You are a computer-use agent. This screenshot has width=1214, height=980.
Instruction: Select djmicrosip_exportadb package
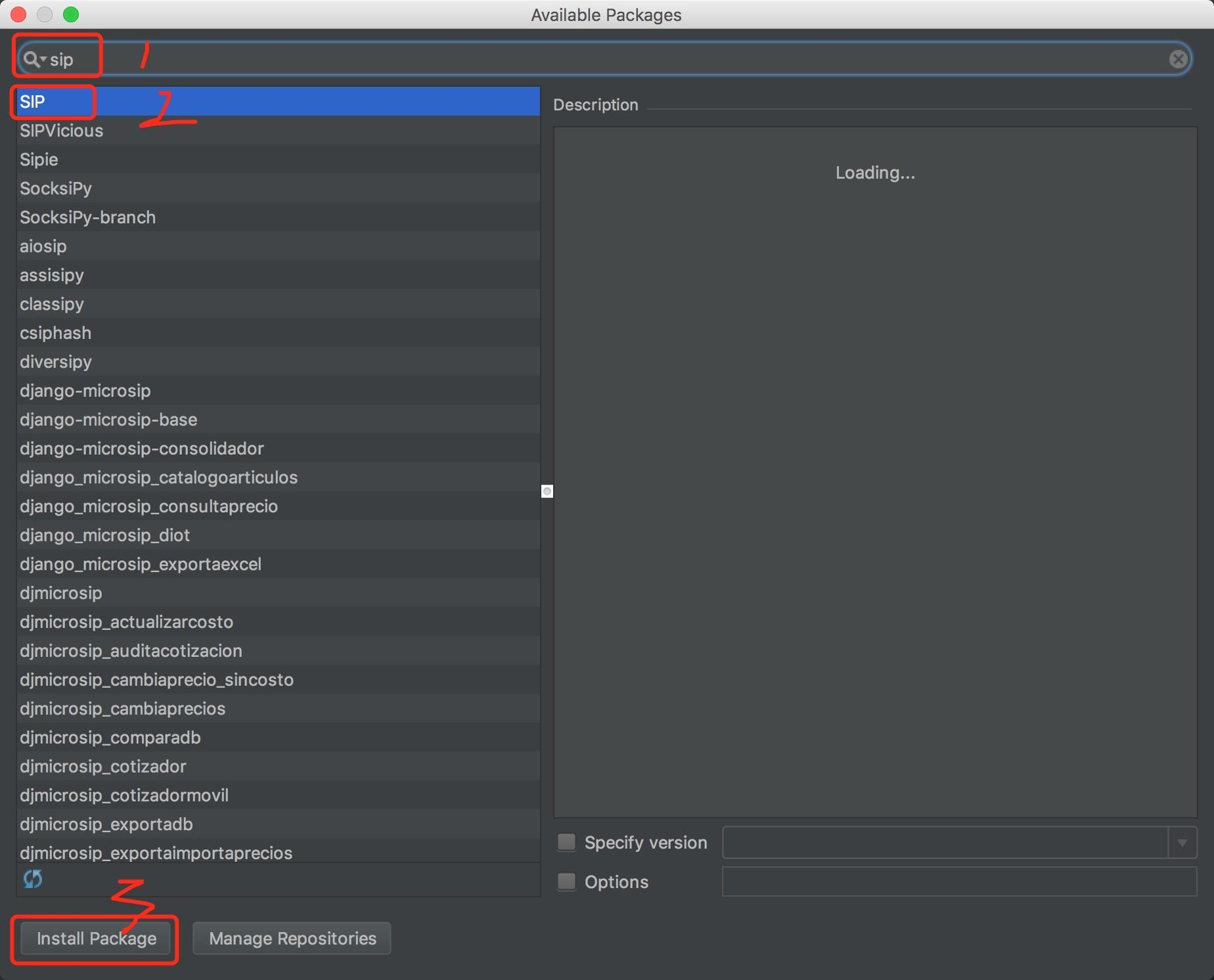[279, 824]
